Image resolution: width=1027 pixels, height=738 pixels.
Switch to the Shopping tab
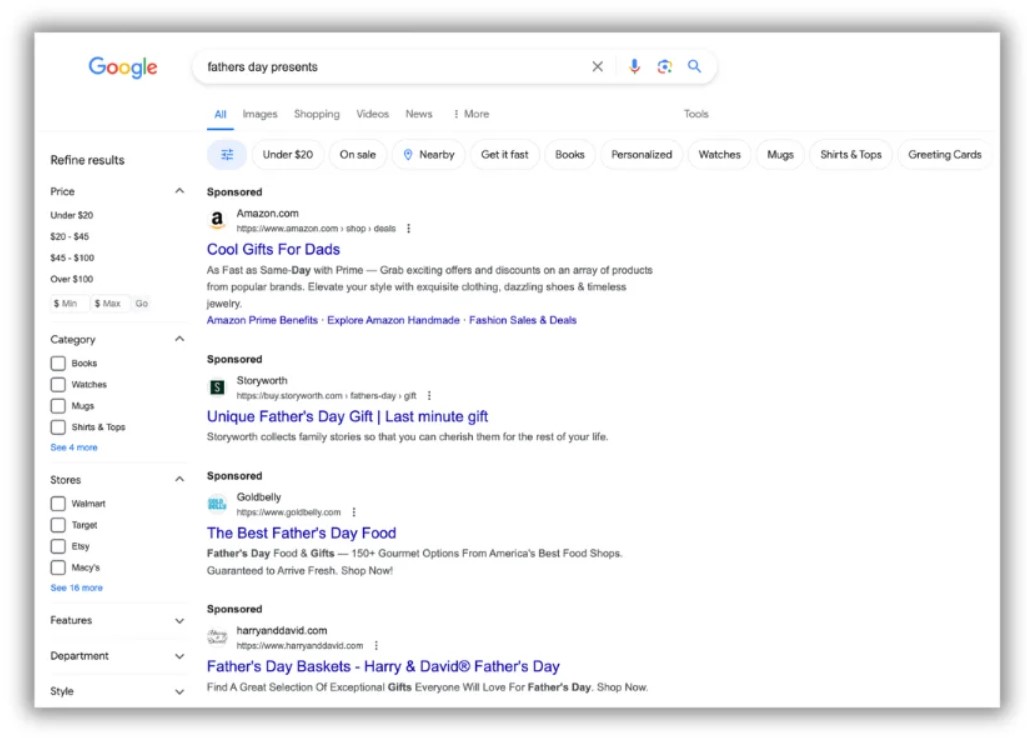click(x=316, y=113)
